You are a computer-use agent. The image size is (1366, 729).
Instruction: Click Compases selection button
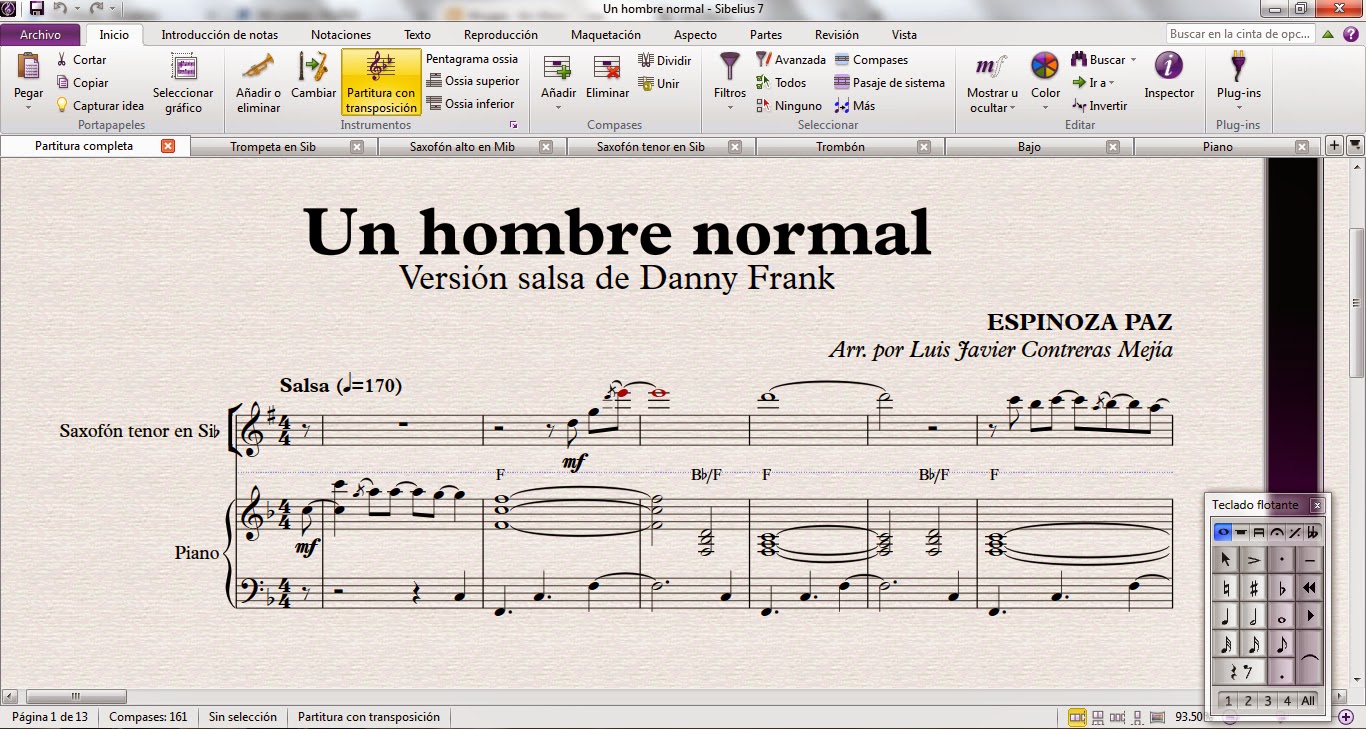coord(871,60)
